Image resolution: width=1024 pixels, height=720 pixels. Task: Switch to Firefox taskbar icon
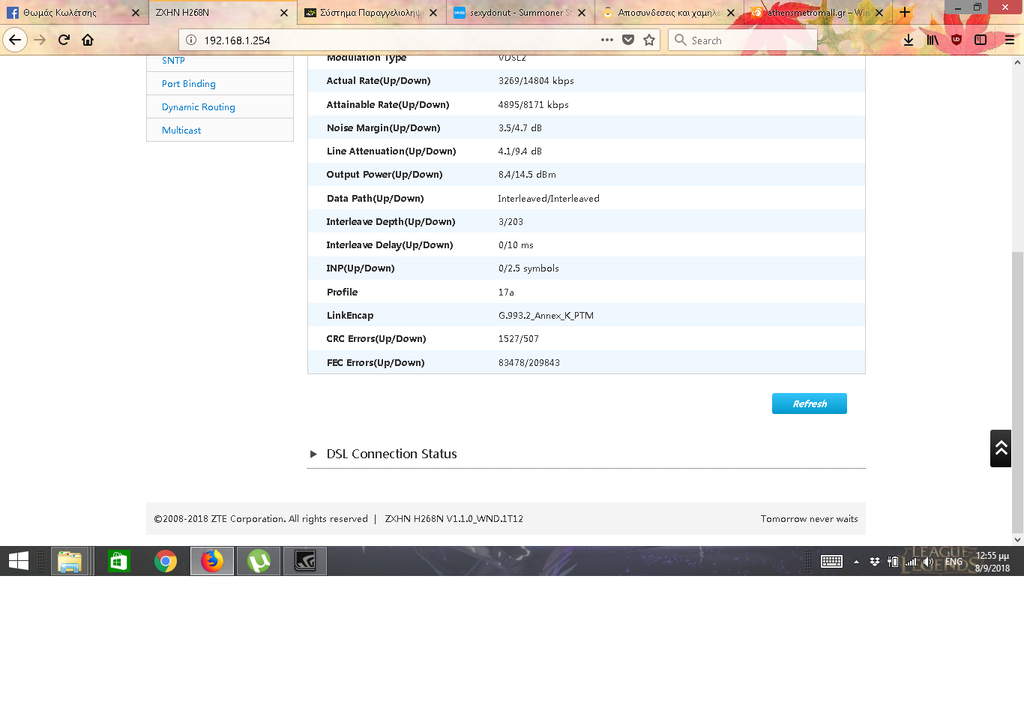point(212,561)
